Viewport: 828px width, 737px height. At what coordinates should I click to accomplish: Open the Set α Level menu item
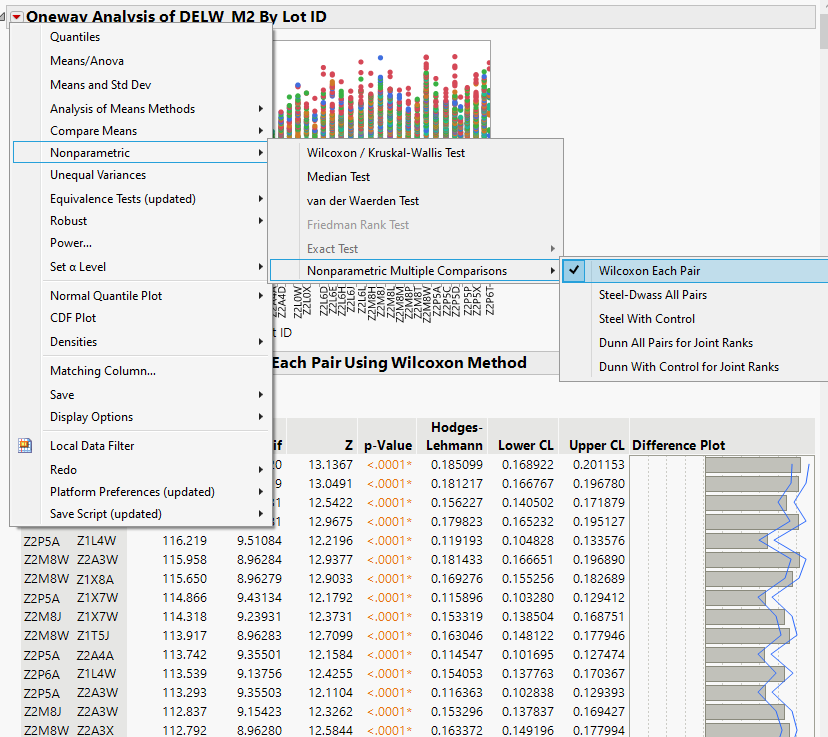pos(78,267)
